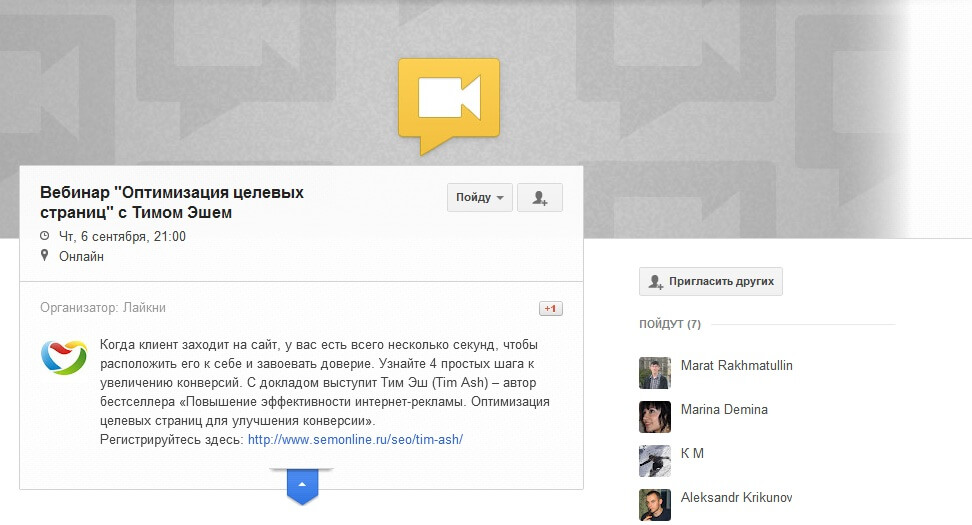The height and width of the screenshot is (525, 972).
Task: Select the name Marina Demina
Action: click(724, 409)
